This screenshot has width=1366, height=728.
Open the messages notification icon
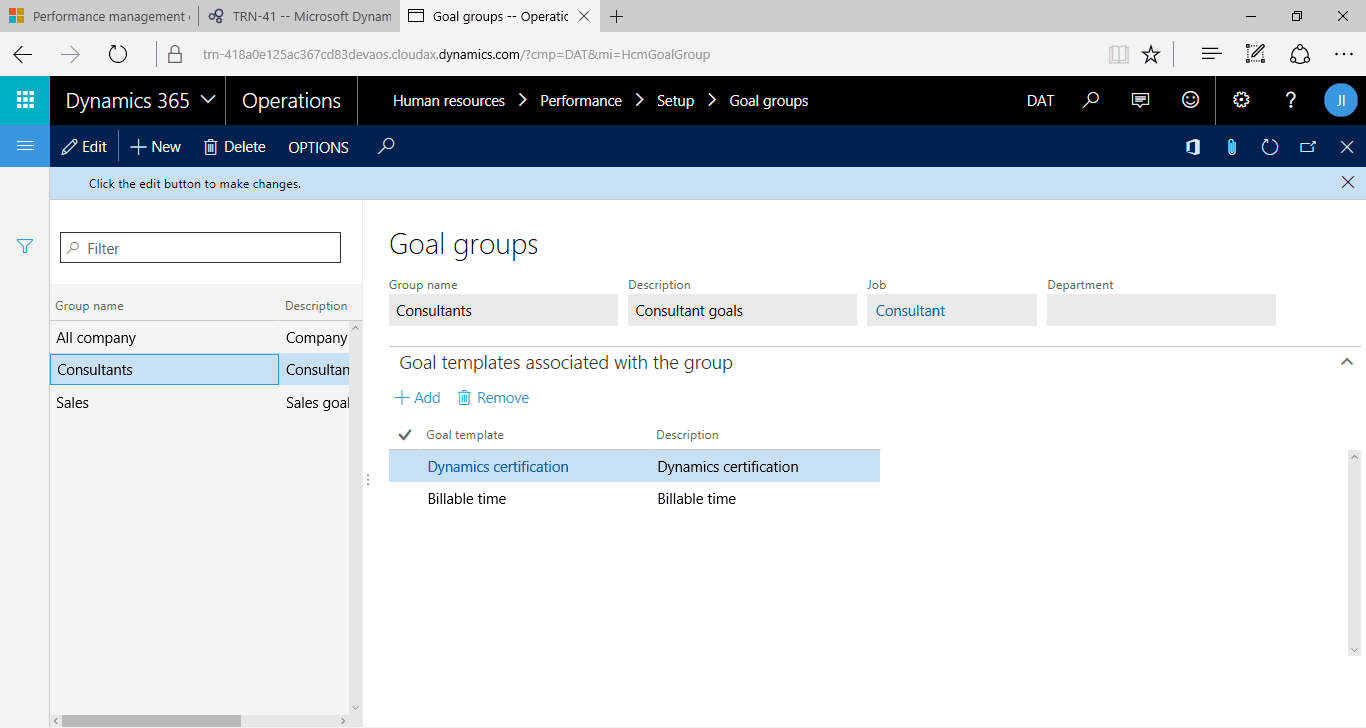(1140, 100)
